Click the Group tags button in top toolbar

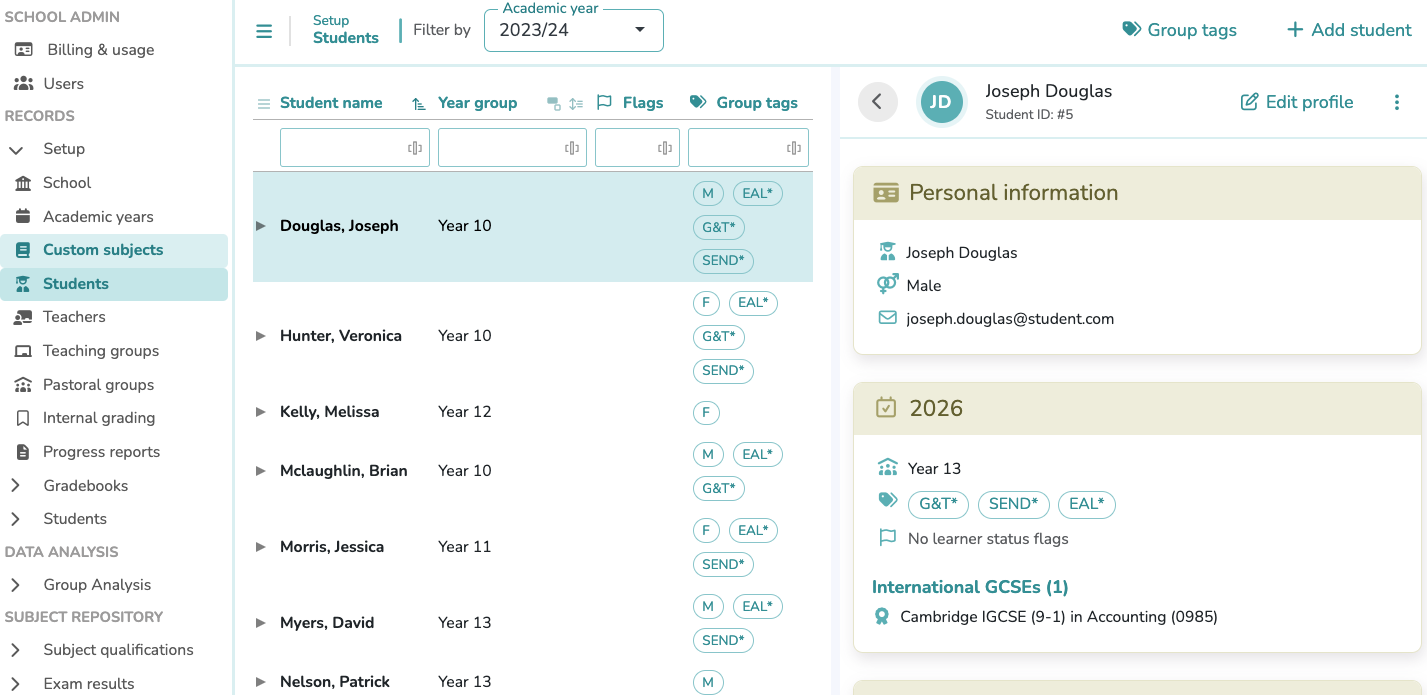(1179, 30)
